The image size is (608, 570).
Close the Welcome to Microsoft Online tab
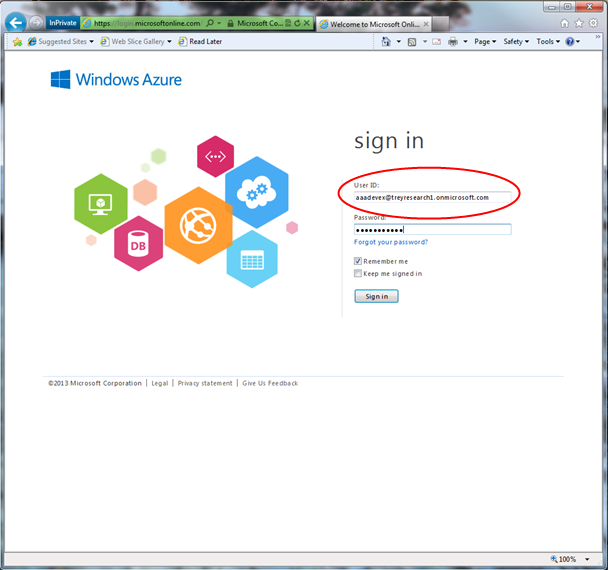pyautogui.click(x=426, y=24)
